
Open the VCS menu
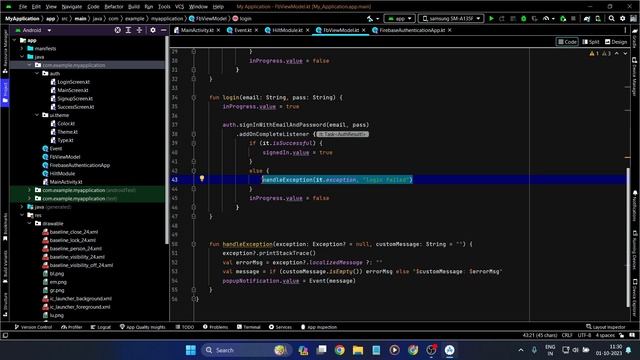tap(179, 7)
